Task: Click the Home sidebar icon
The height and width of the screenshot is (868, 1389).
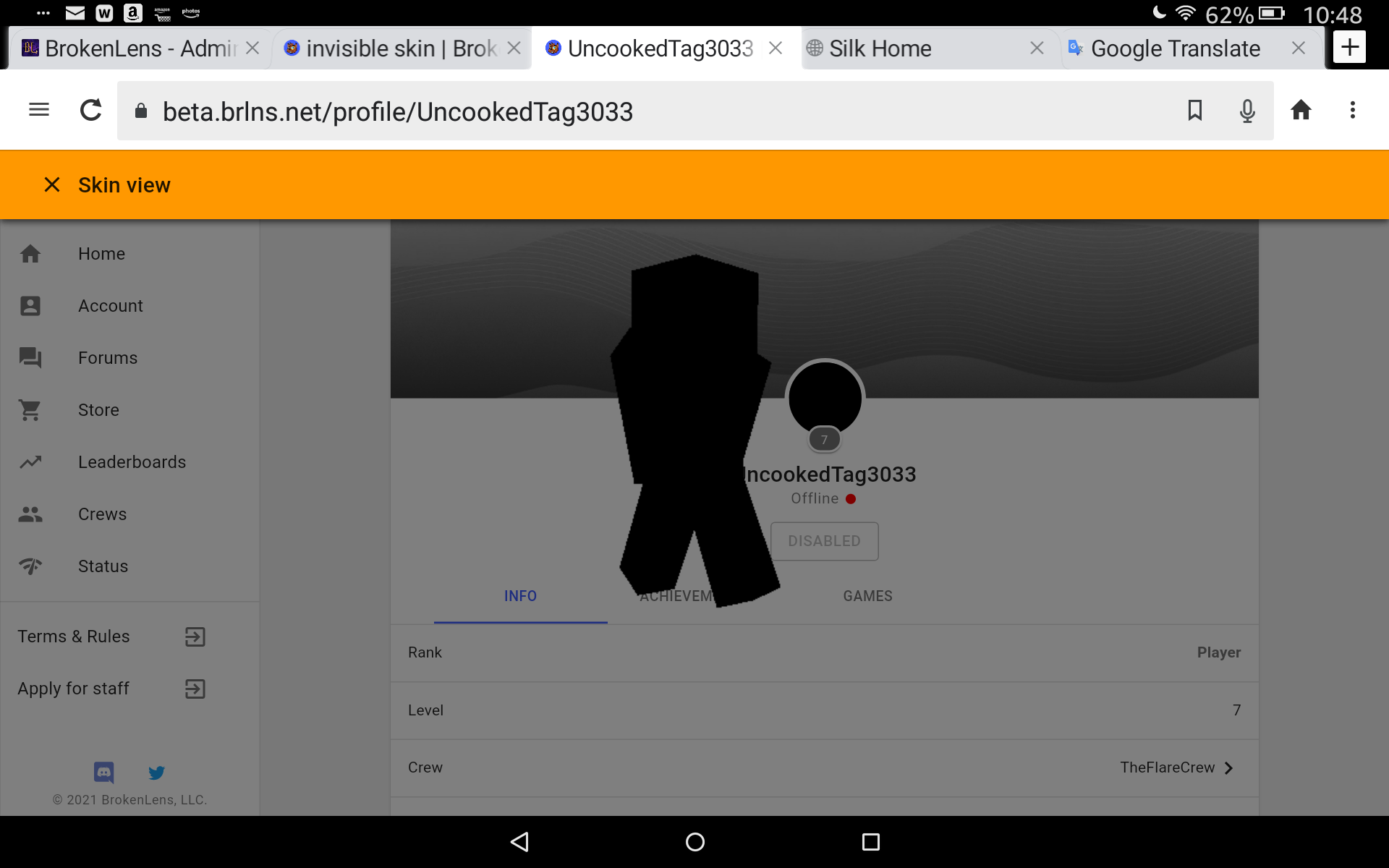Action: point(30,254)
